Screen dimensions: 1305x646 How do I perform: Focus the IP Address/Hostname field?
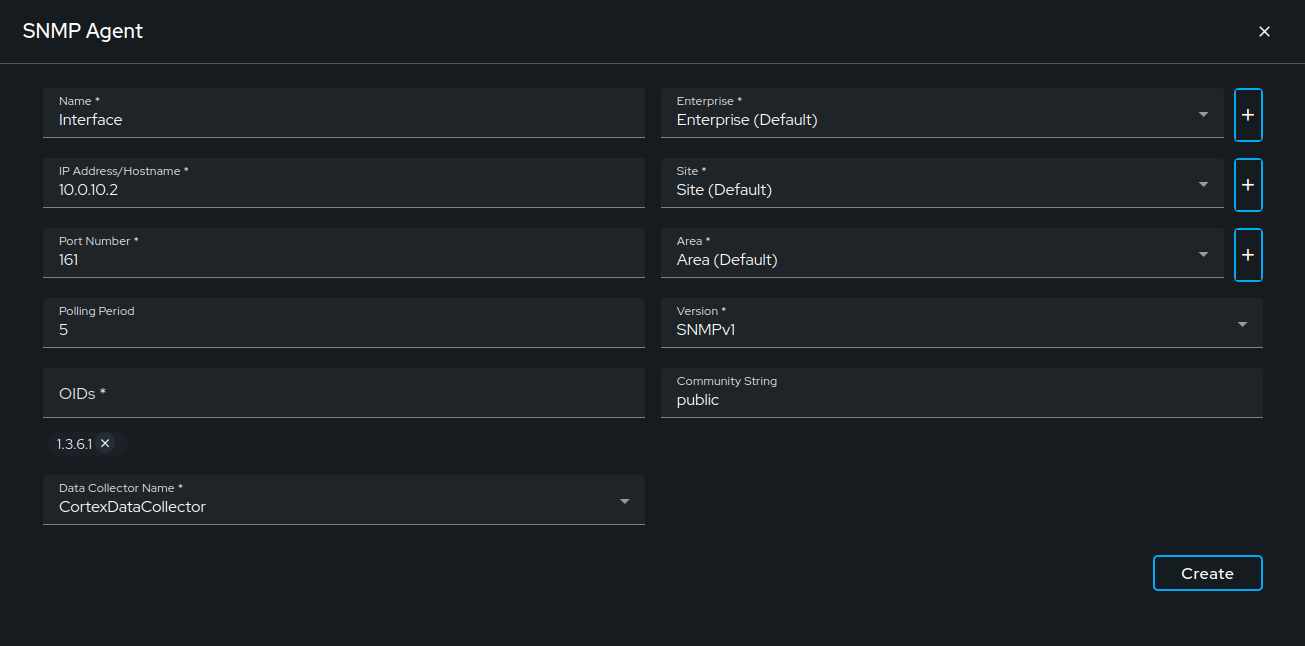344,183
